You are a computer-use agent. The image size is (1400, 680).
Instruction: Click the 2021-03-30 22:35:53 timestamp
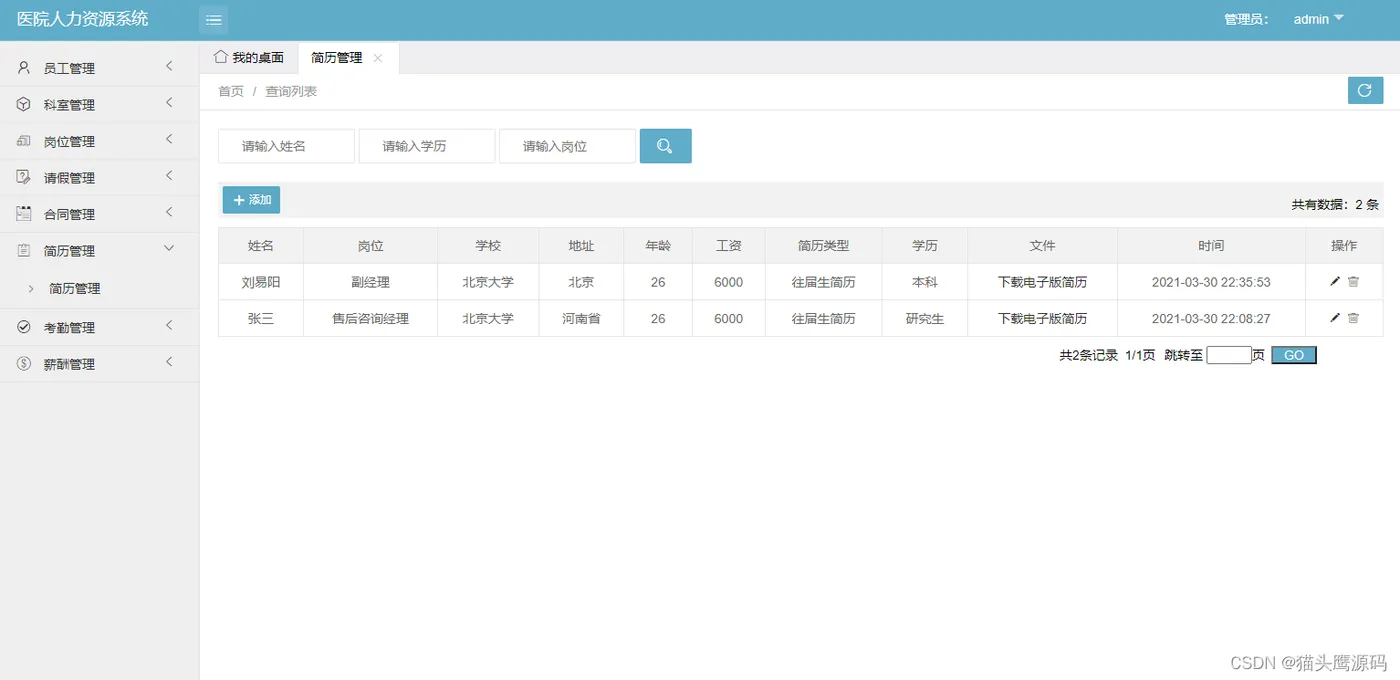1211,282
